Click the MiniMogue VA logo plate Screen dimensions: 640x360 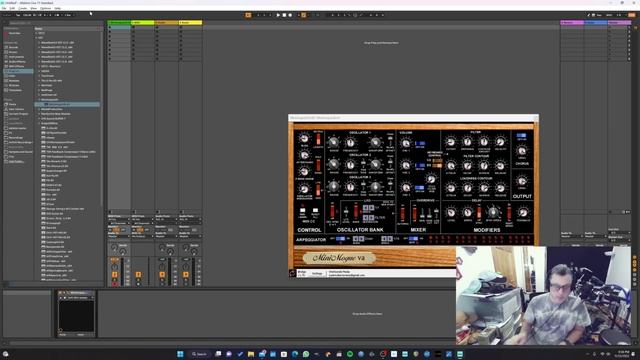[339, 258]
